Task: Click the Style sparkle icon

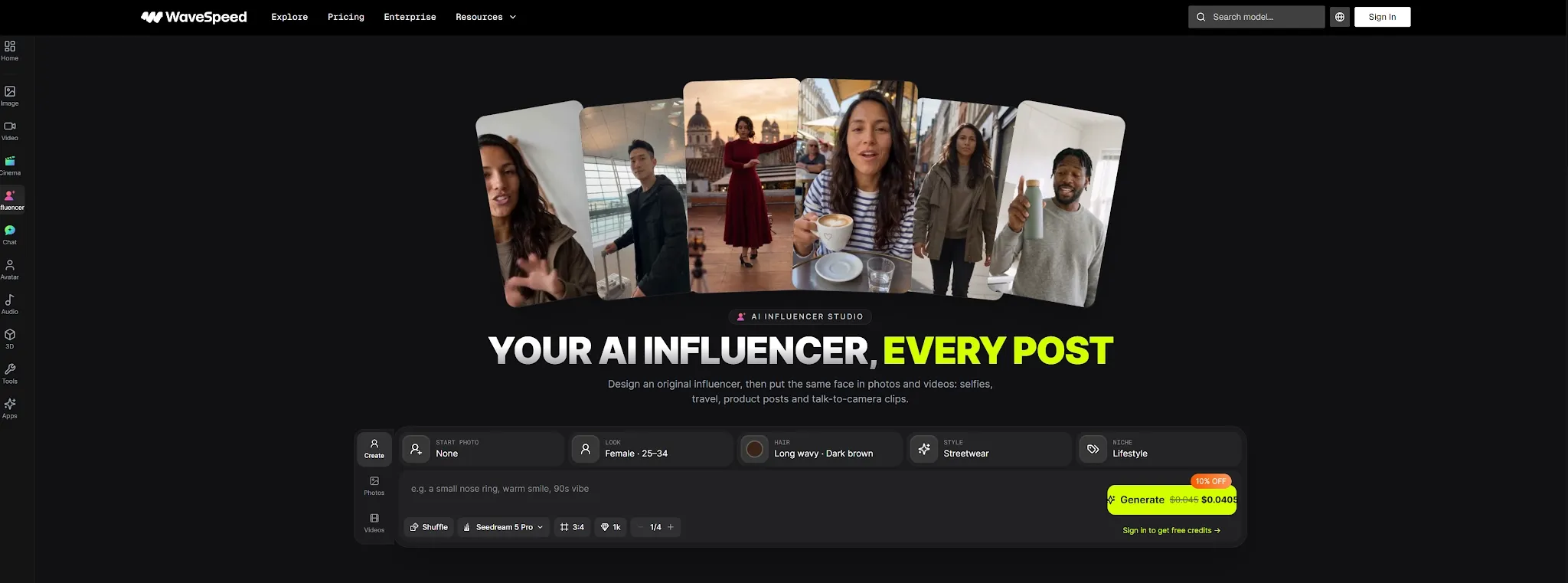Action: pos(923,449)
